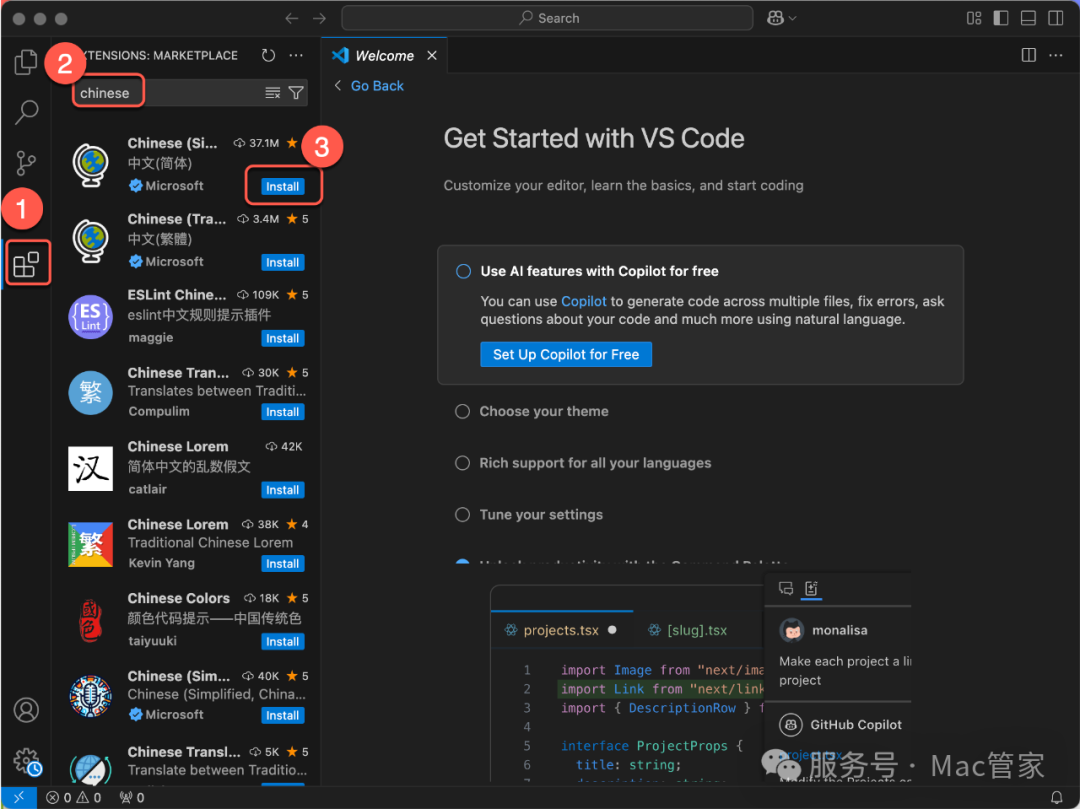The height and width of the screenshot is (809, 1080).
Task: Open remote window indicator in status bar
Action: (x=19, y=797)
